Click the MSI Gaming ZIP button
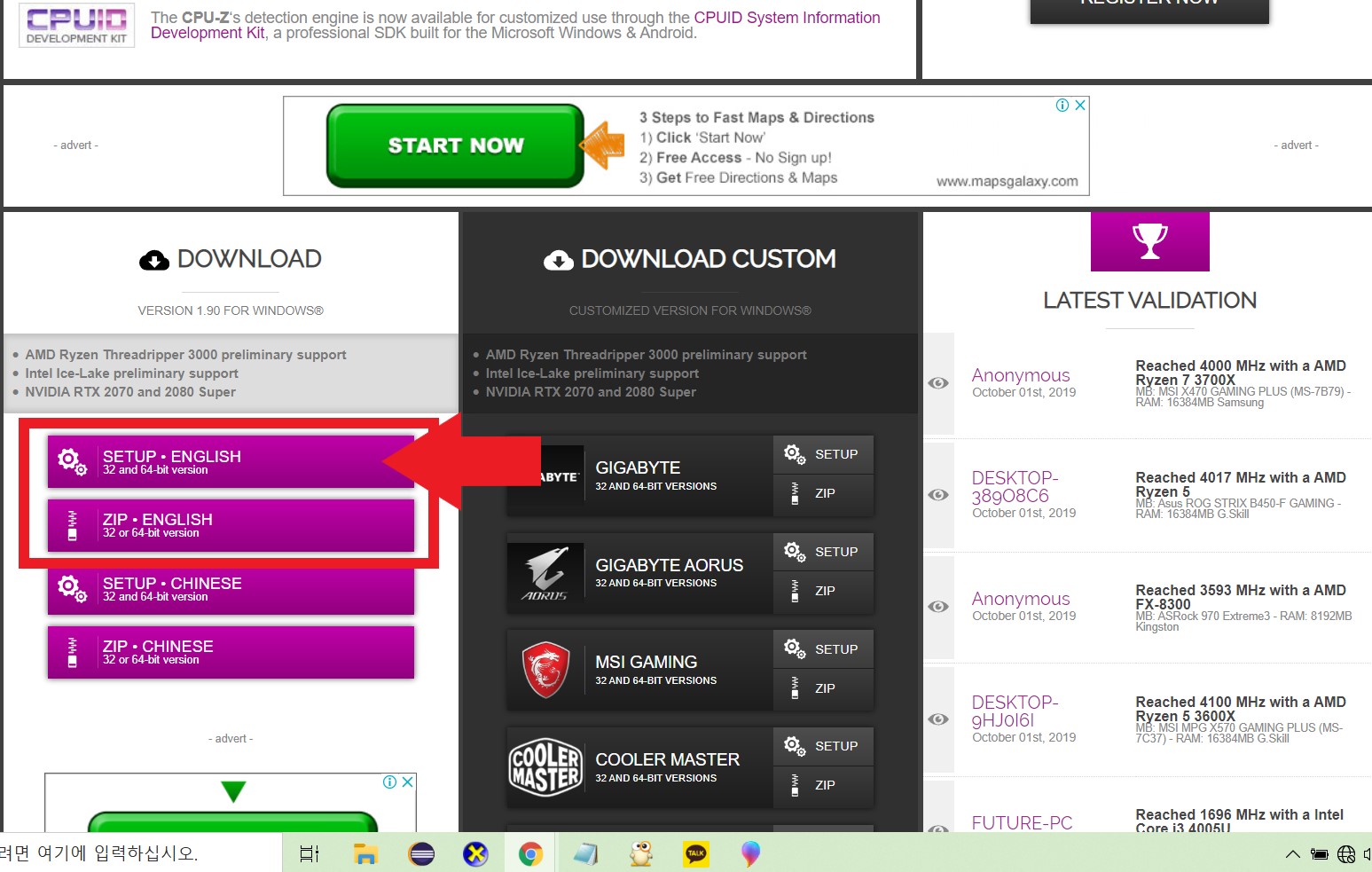The height and width of the screenshot is (872, 1372). [x=823, y=689]
